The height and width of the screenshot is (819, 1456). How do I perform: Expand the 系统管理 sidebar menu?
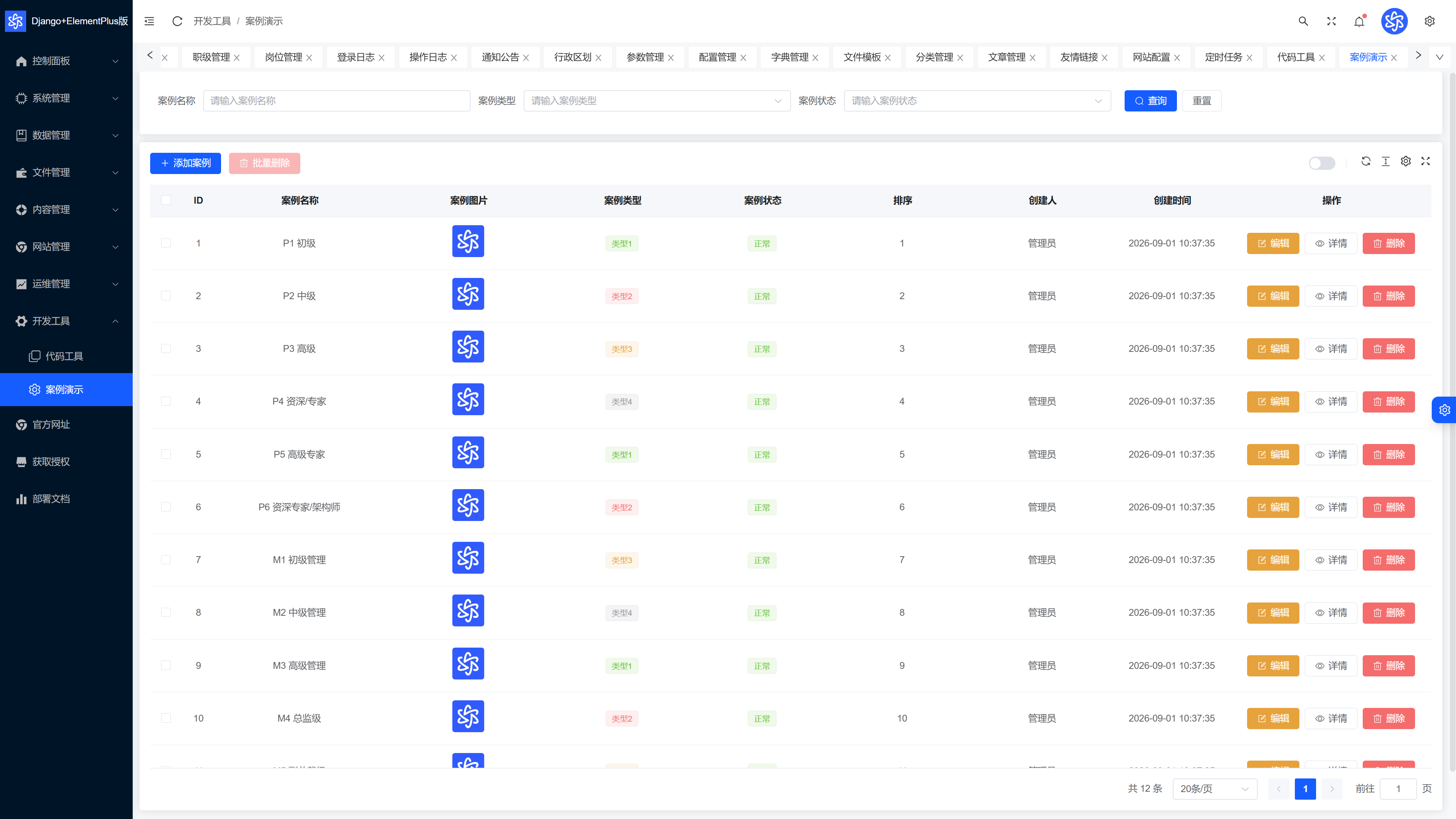point(66,98)
